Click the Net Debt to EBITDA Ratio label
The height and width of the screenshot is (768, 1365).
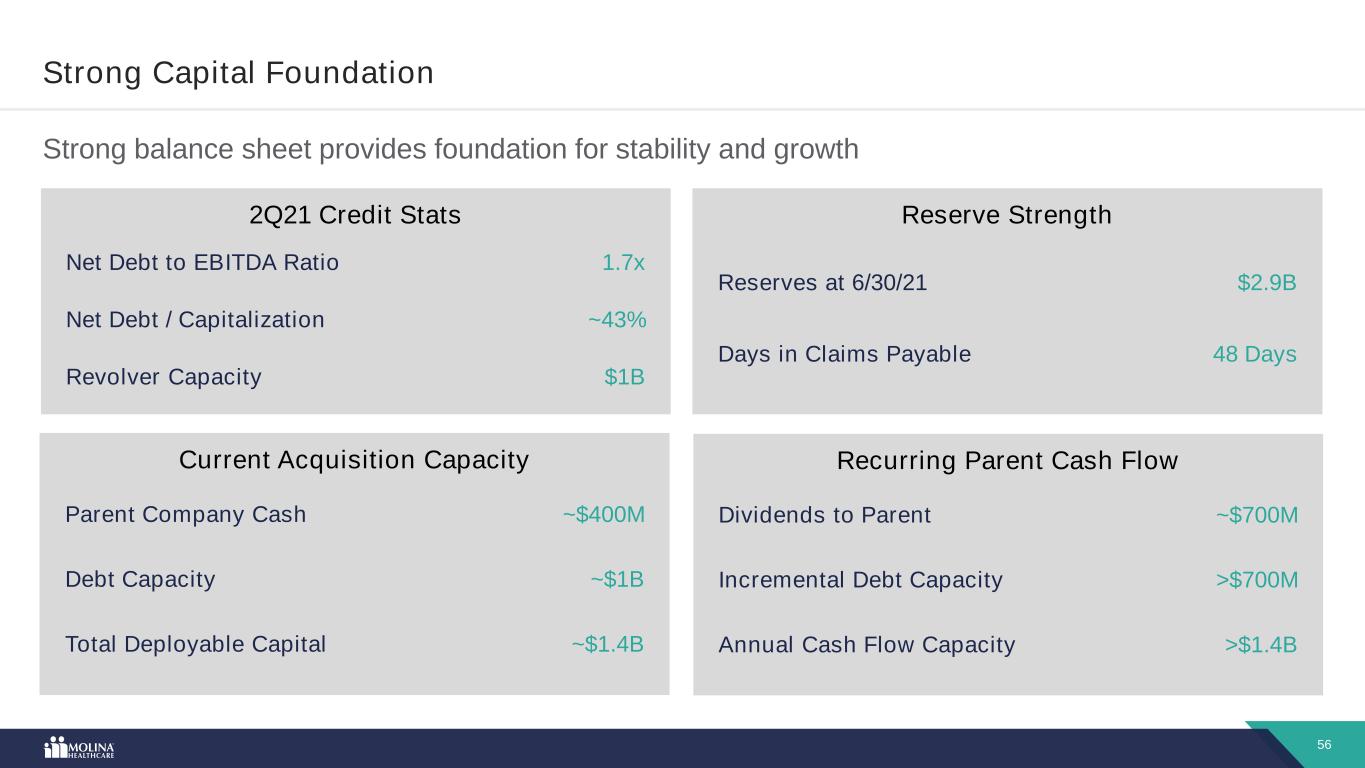click(202, 263)
